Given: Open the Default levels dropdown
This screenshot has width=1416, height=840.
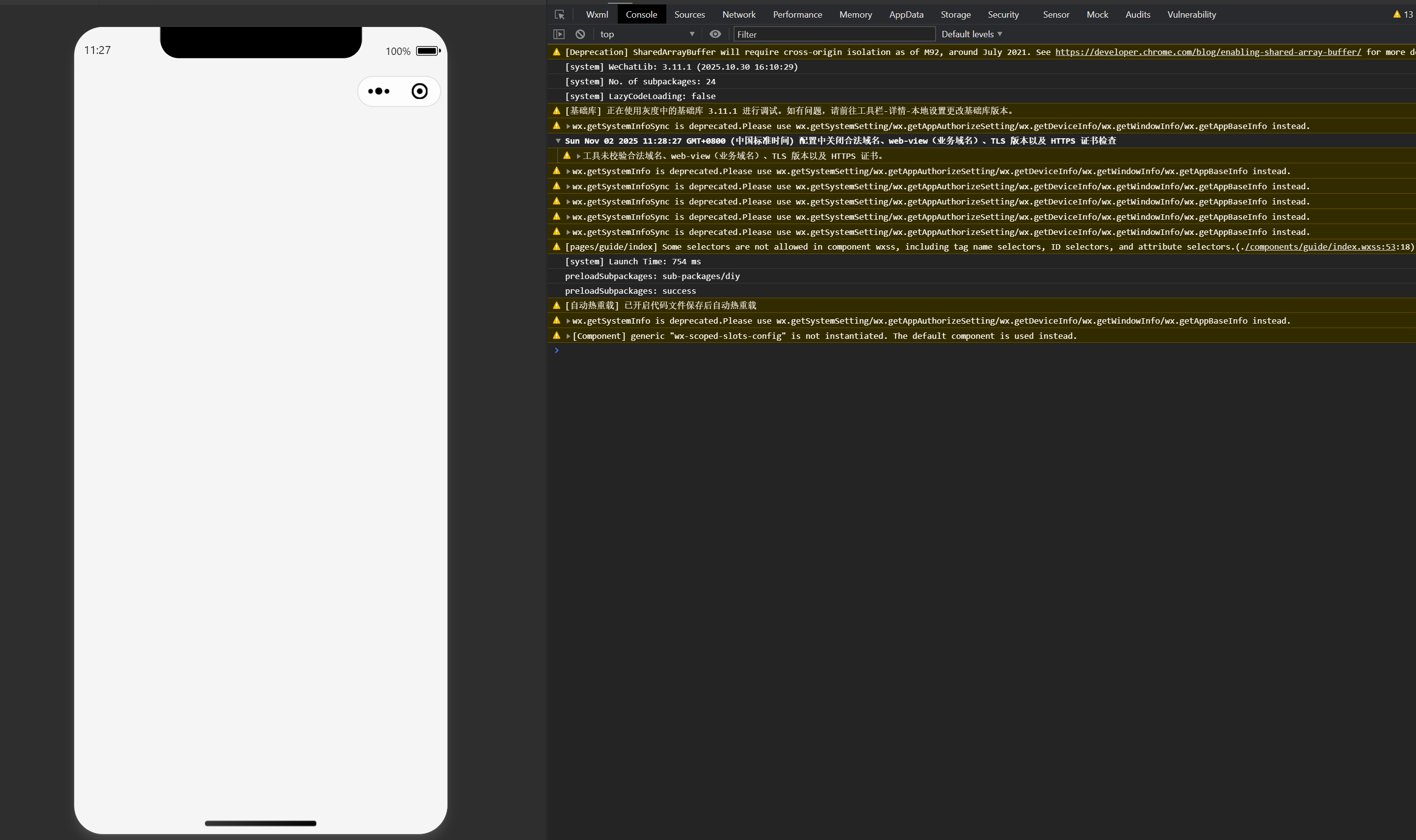Looking at the screenshot, I should pyautogui.click(x=971, y=34).
